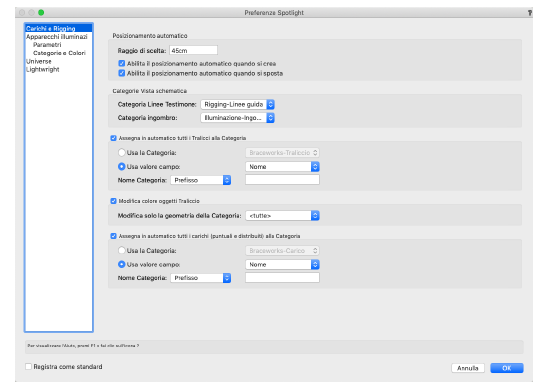Select Categorie e Colori pane
The image size is (550, 388).
59,53
